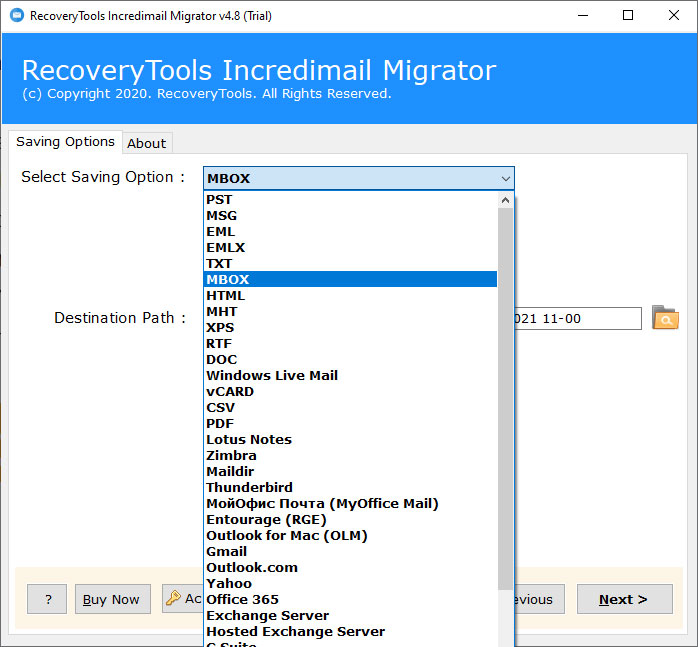
Task: Minimize the Incredimail Migrator window
Action: 583,16
